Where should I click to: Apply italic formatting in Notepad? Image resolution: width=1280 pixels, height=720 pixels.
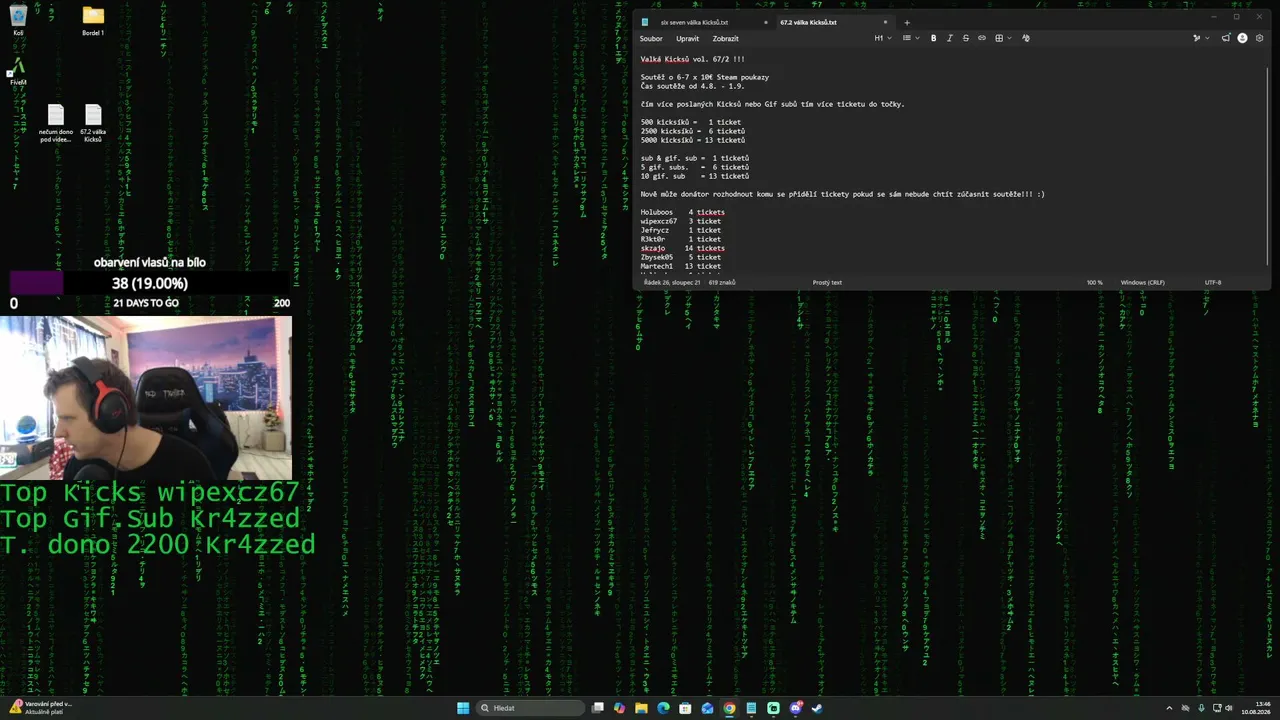pos(950,38)
